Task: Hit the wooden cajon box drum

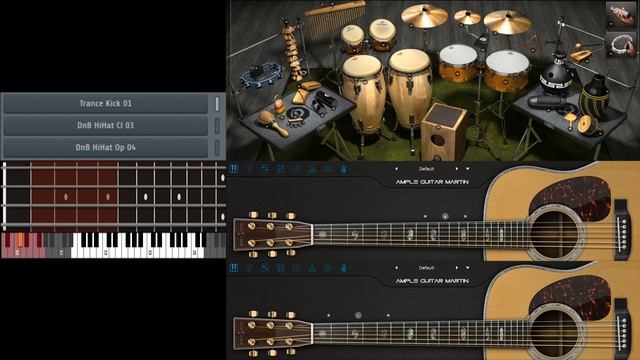Action: point(443,133)
